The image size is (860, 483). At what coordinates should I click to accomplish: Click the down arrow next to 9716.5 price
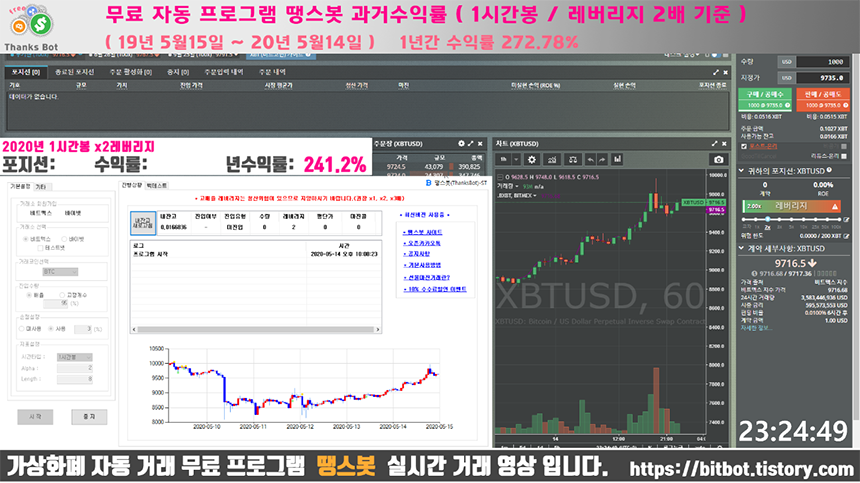point(812,264)
